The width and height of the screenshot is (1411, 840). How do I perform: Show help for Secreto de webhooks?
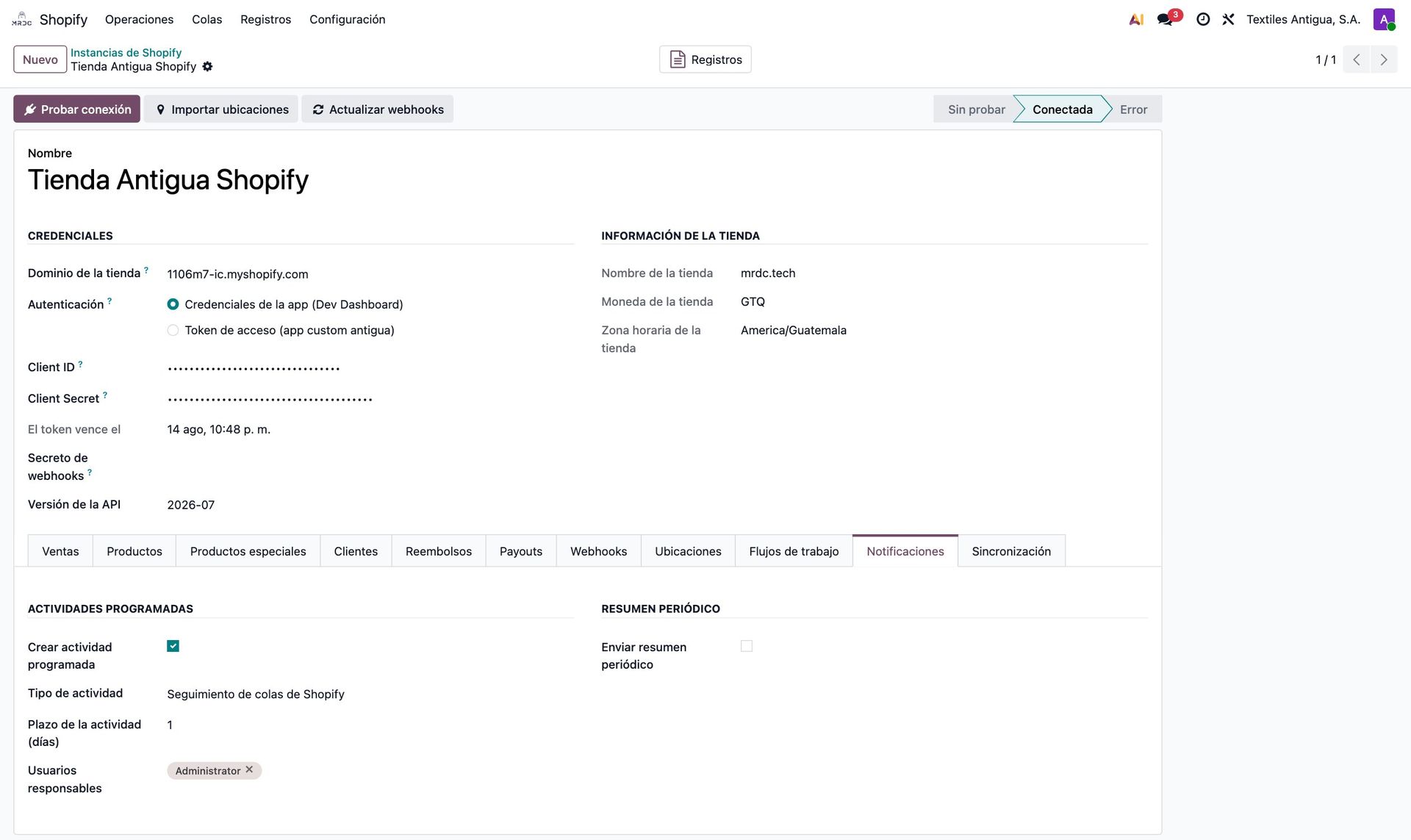pos(90,473)
